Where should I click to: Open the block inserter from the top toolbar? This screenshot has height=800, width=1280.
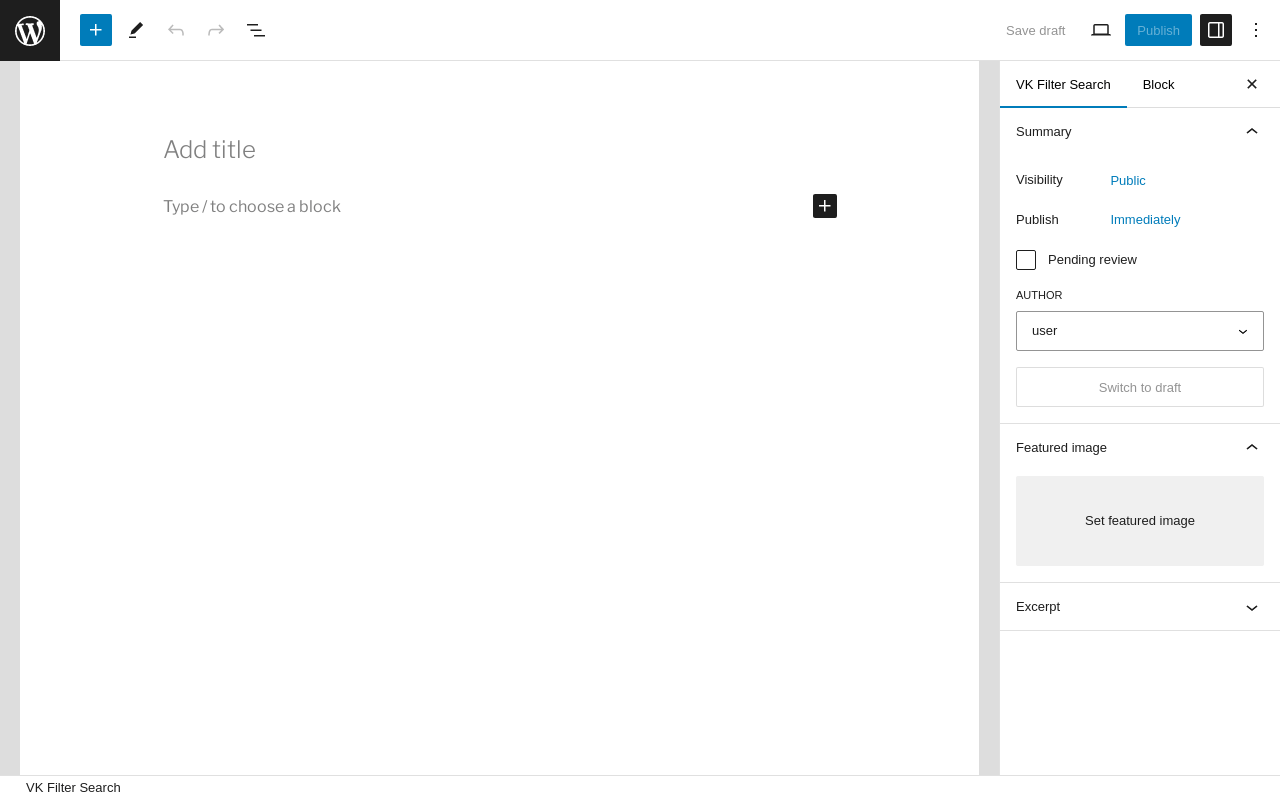click(96, 30)
